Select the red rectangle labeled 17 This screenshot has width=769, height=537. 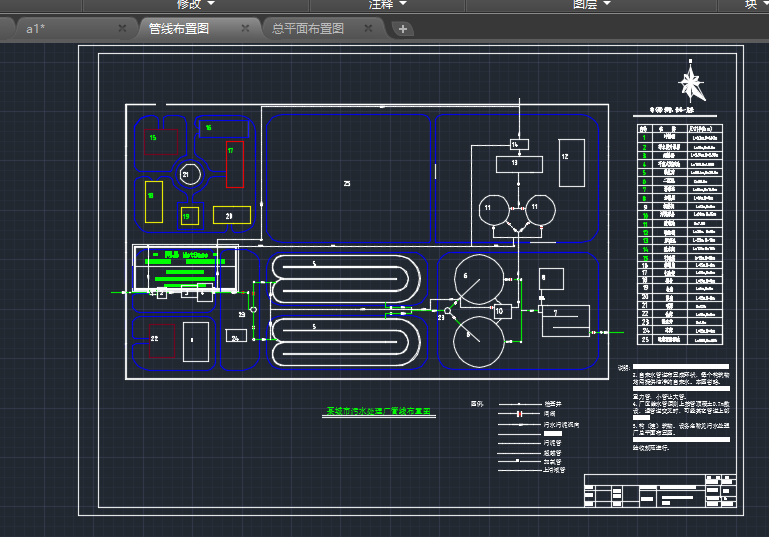235,164
